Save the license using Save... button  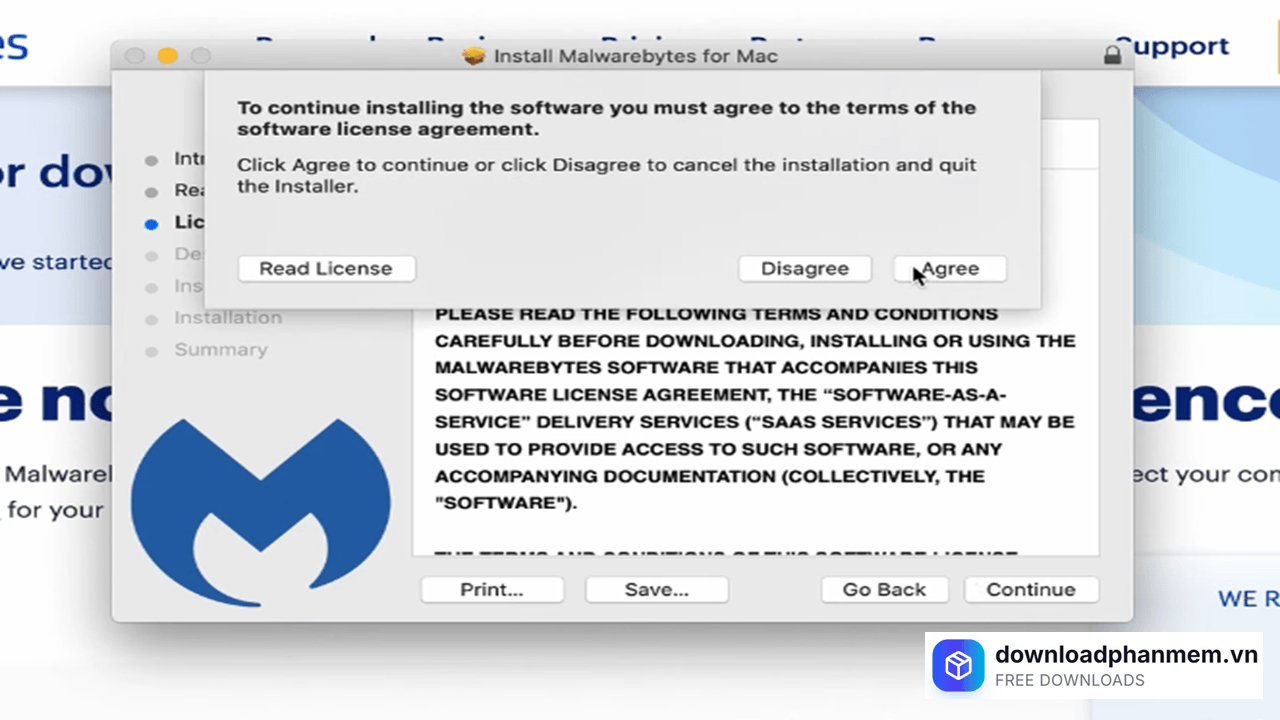[x=656, y=590]
